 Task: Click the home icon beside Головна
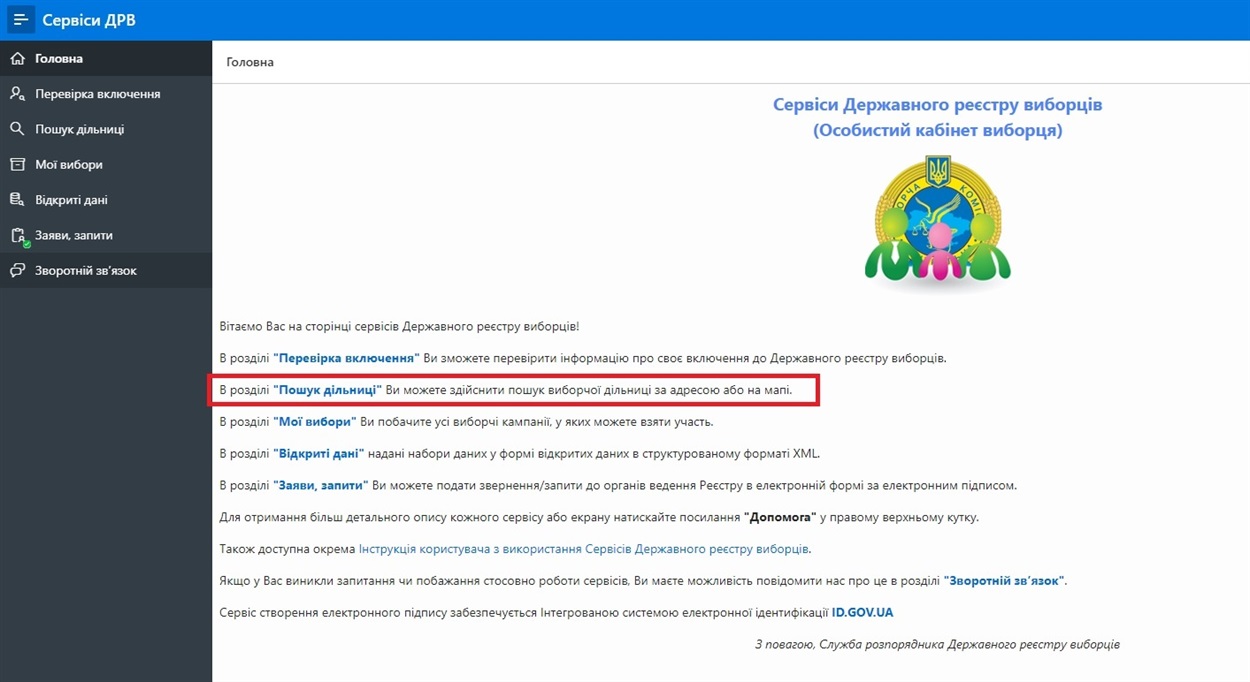[x=17, y=59]
